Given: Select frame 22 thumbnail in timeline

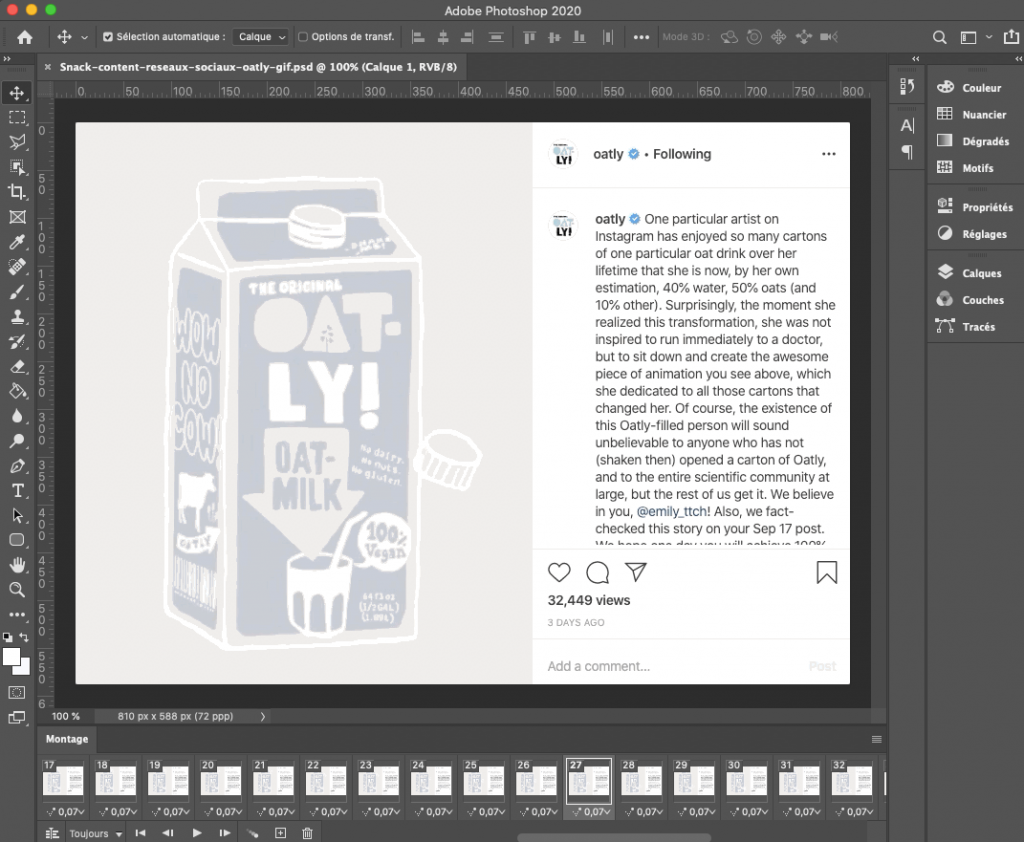Looking at the screenshot, I should (x=326, y=781).
